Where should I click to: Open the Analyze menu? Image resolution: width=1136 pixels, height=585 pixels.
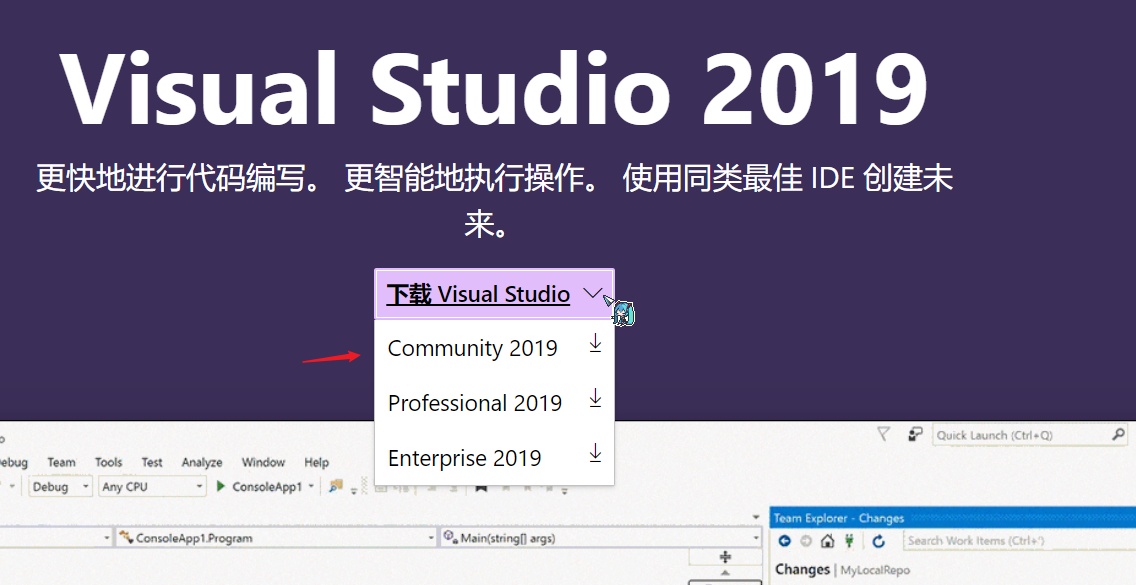pyautogui.click(x=202, y=462)
